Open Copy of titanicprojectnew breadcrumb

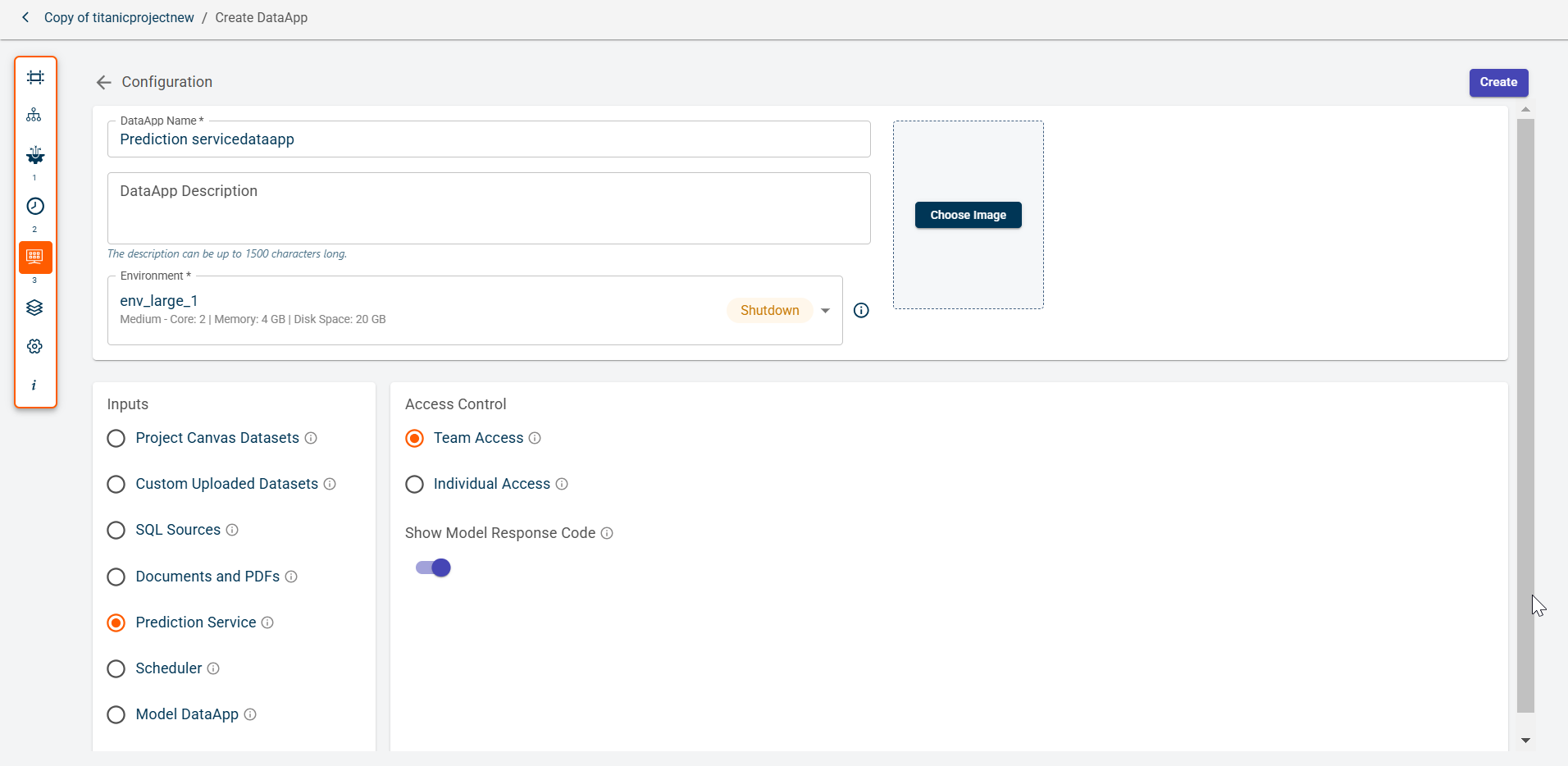pos(119,17)
